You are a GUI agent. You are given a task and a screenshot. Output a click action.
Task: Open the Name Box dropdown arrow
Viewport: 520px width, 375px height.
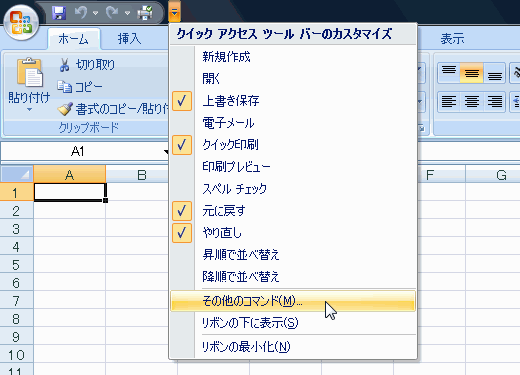[166, 152]
